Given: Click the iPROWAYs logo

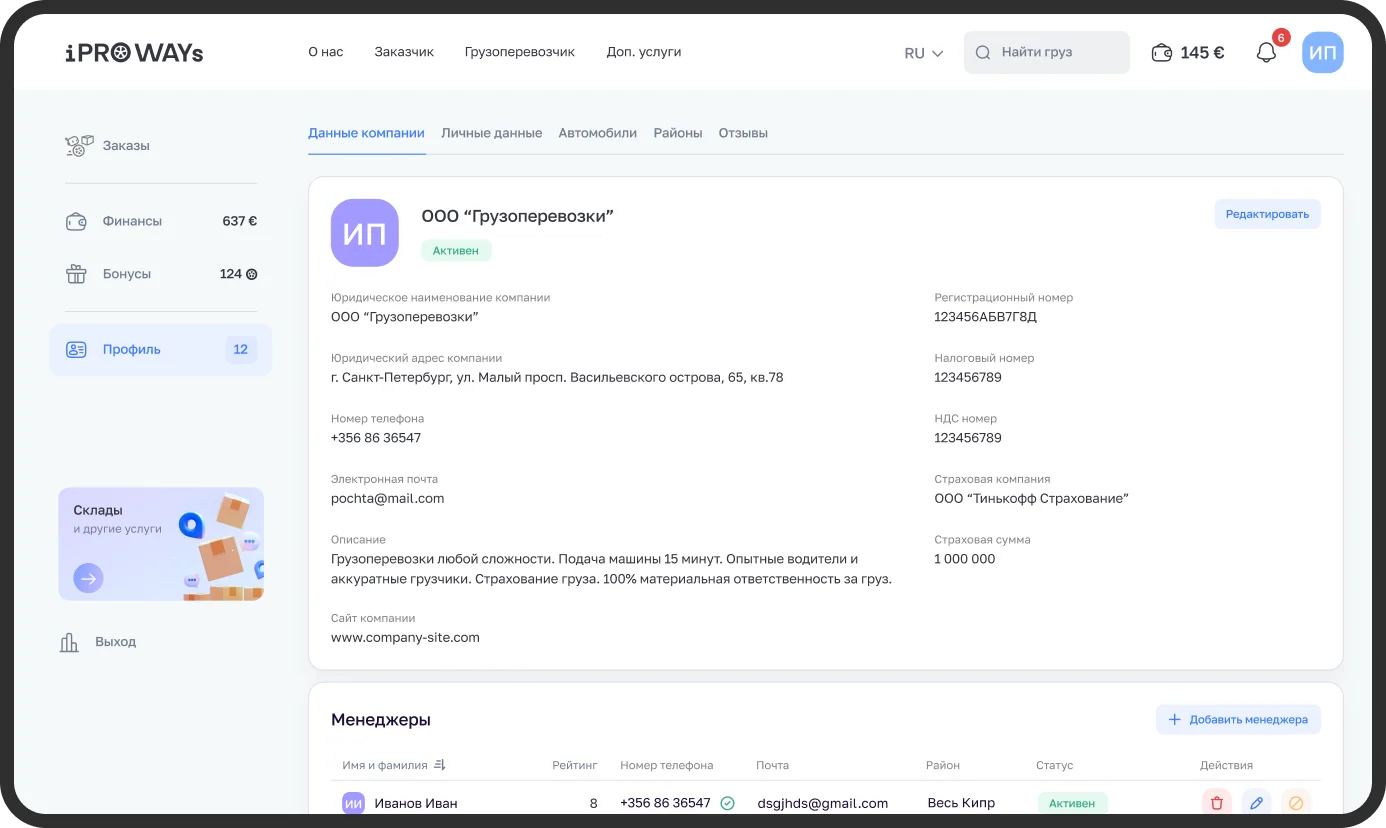Looking at the screenshot, I should 134,53.
